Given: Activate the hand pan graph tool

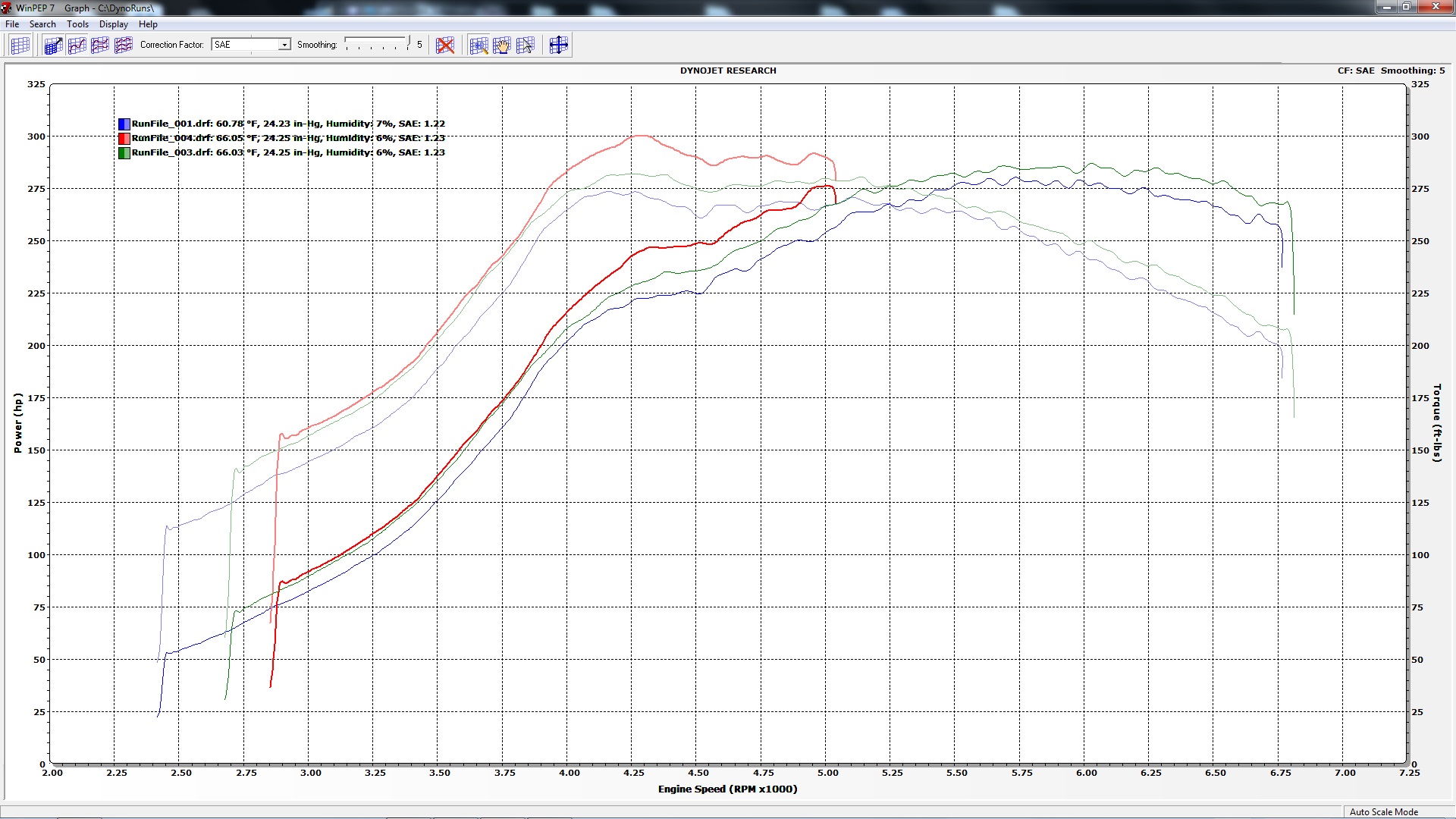Looking at the screenshot, I should (502, 45).
